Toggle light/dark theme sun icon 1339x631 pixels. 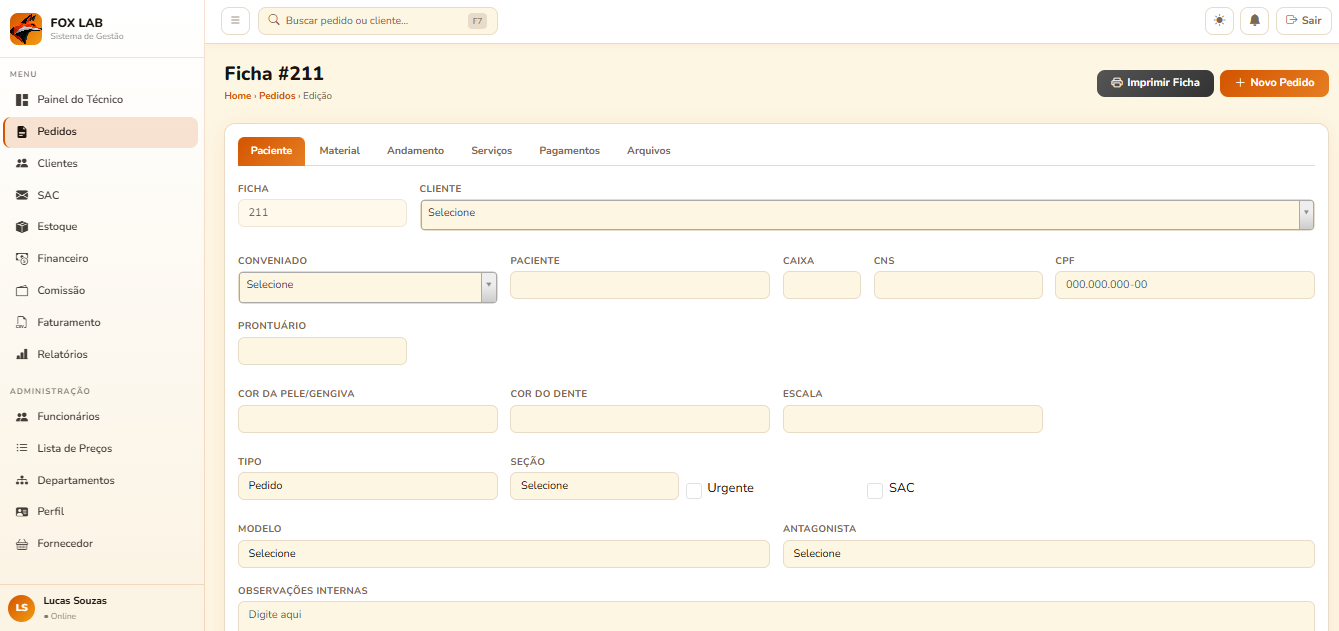pyautogui.click(x=1219, y=21)
